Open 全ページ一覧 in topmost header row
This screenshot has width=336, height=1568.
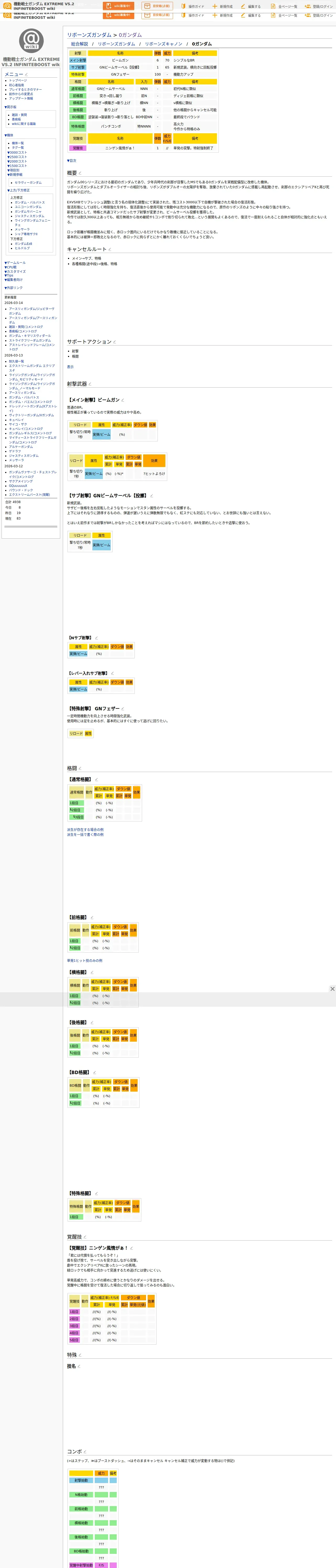[284, 7]
